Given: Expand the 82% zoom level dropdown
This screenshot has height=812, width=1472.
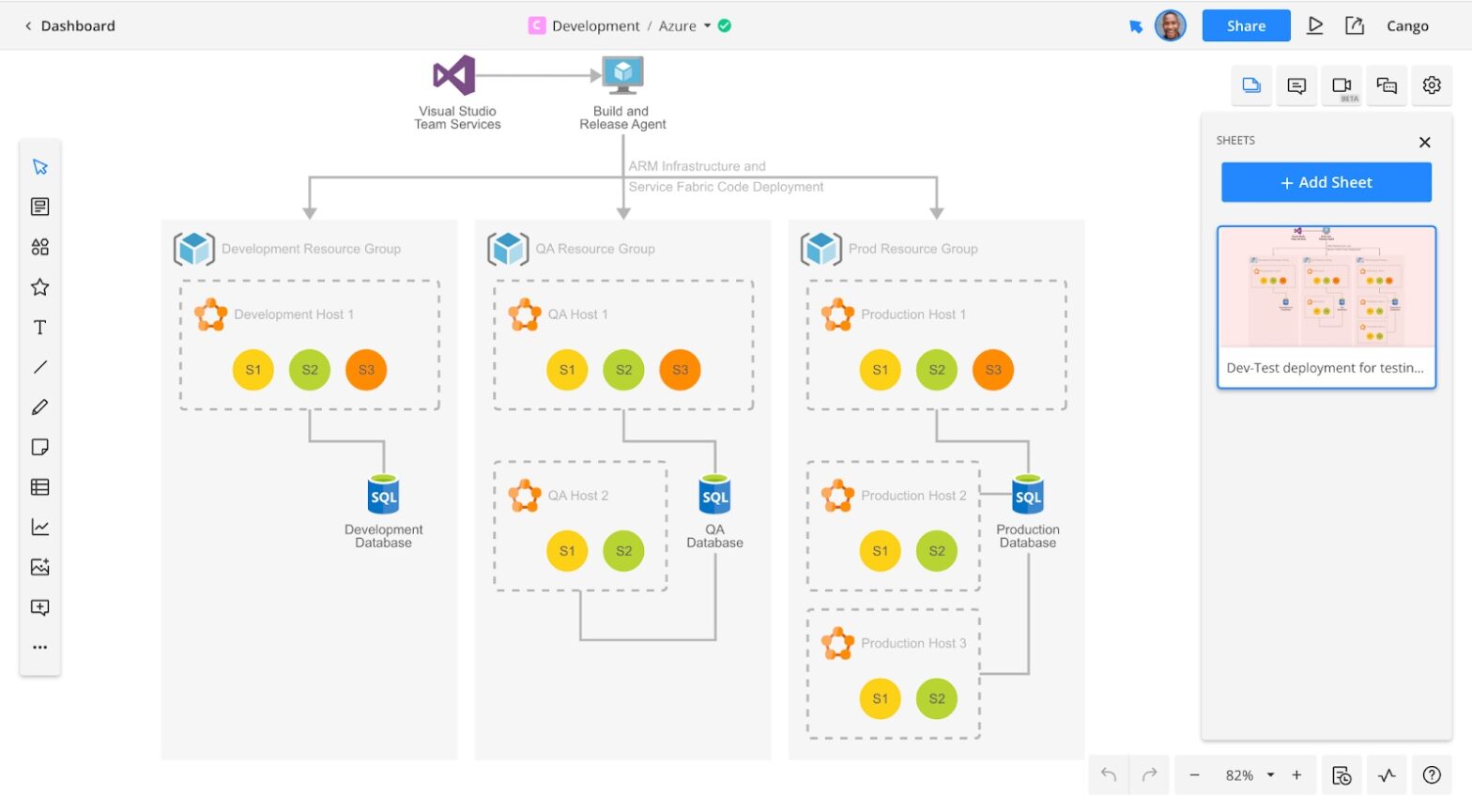Looking at the screenshot, I should (x=1270, y=775).
